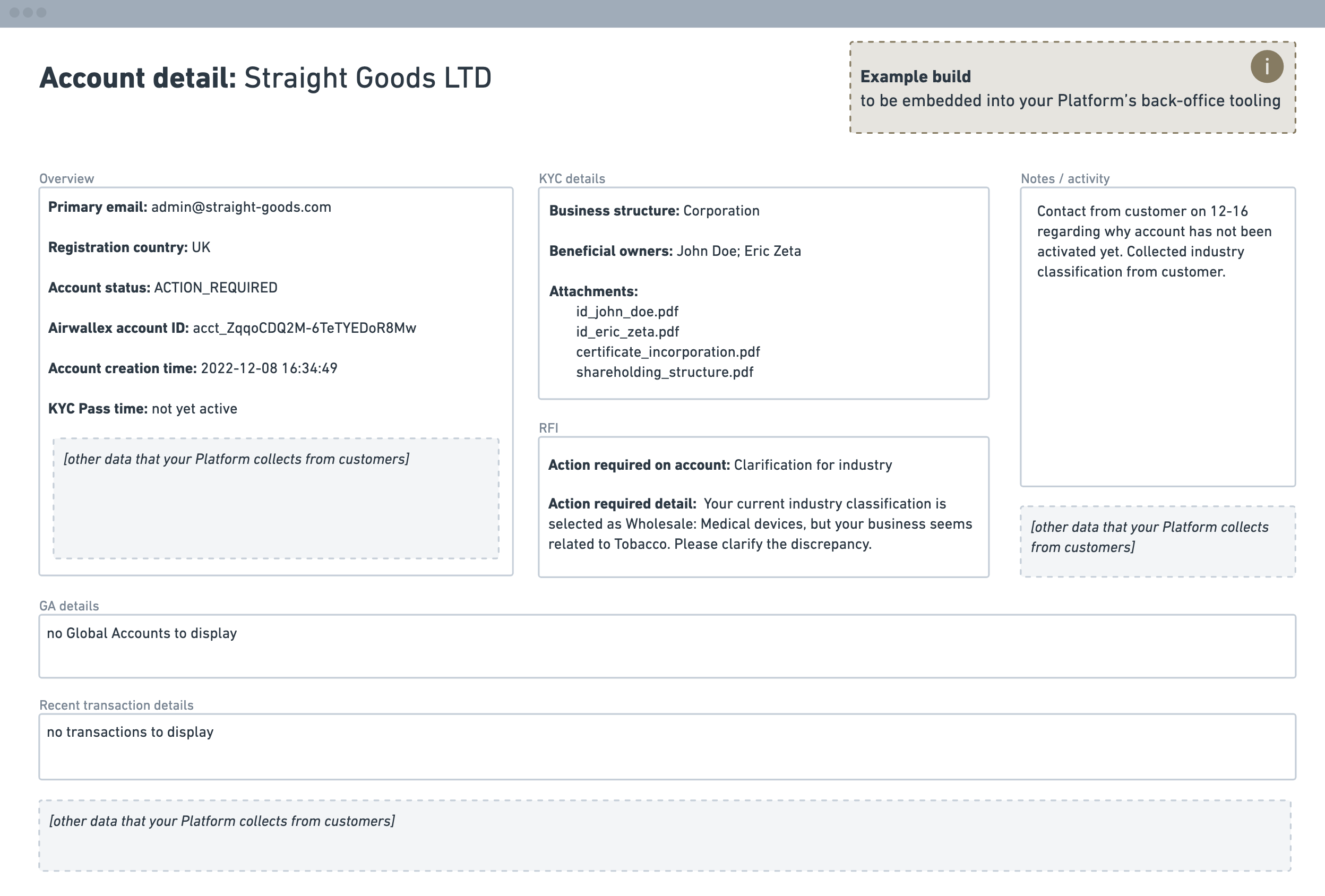1325x896 pixels.
Task: Click the bottom full-width placeholder box
Action: click(664, 835)
